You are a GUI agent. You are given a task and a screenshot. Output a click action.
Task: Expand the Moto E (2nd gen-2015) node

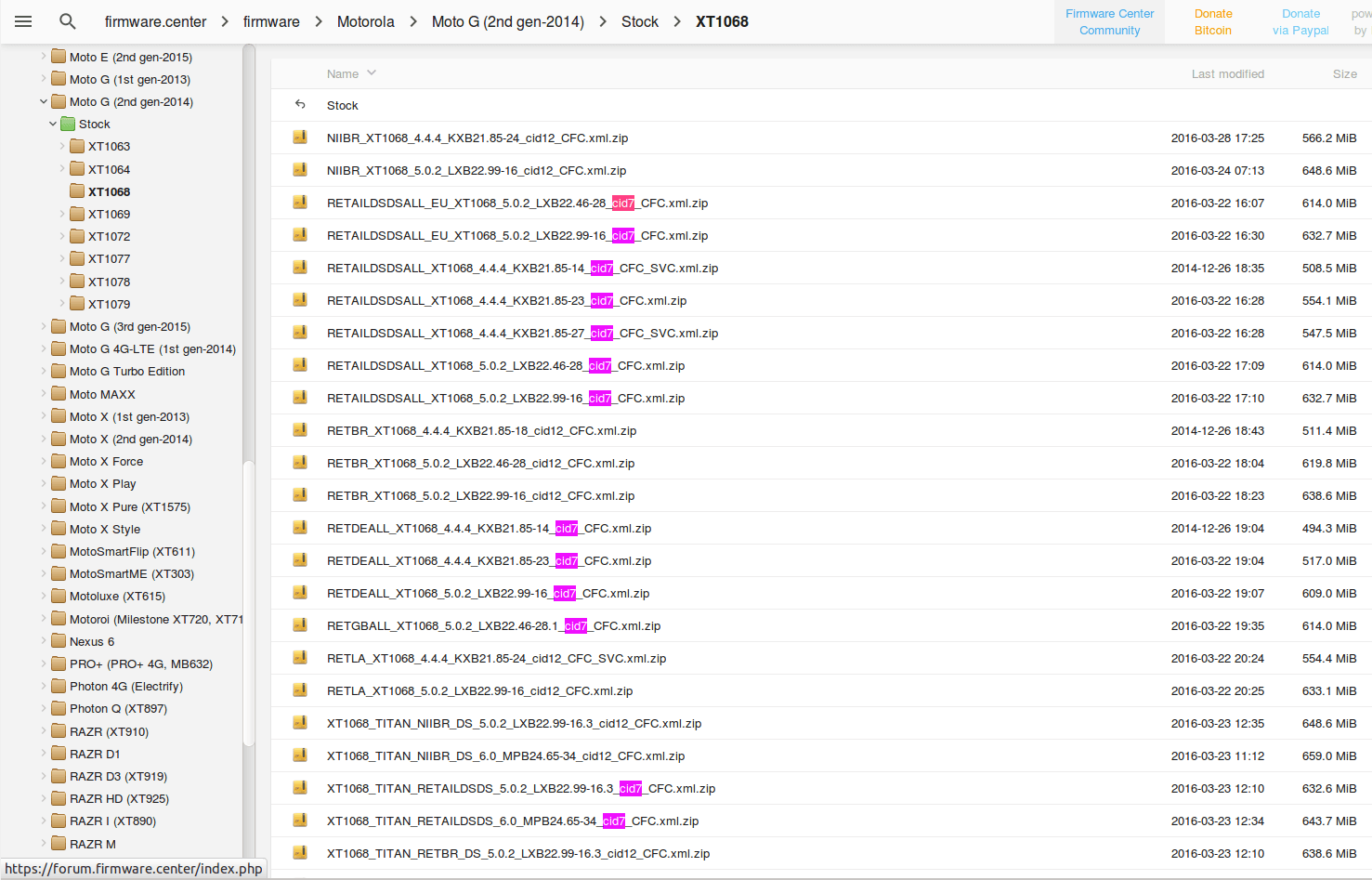[43, 57]
